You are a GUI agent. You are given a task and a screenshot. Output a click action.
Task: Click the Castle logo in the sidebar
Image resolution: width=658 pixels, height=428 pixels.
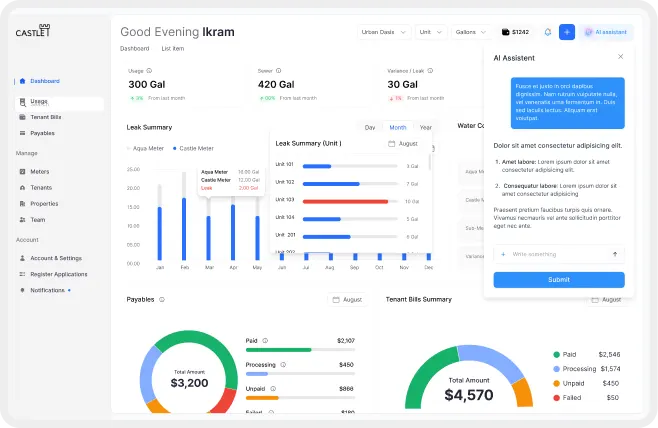pos(33,31)
